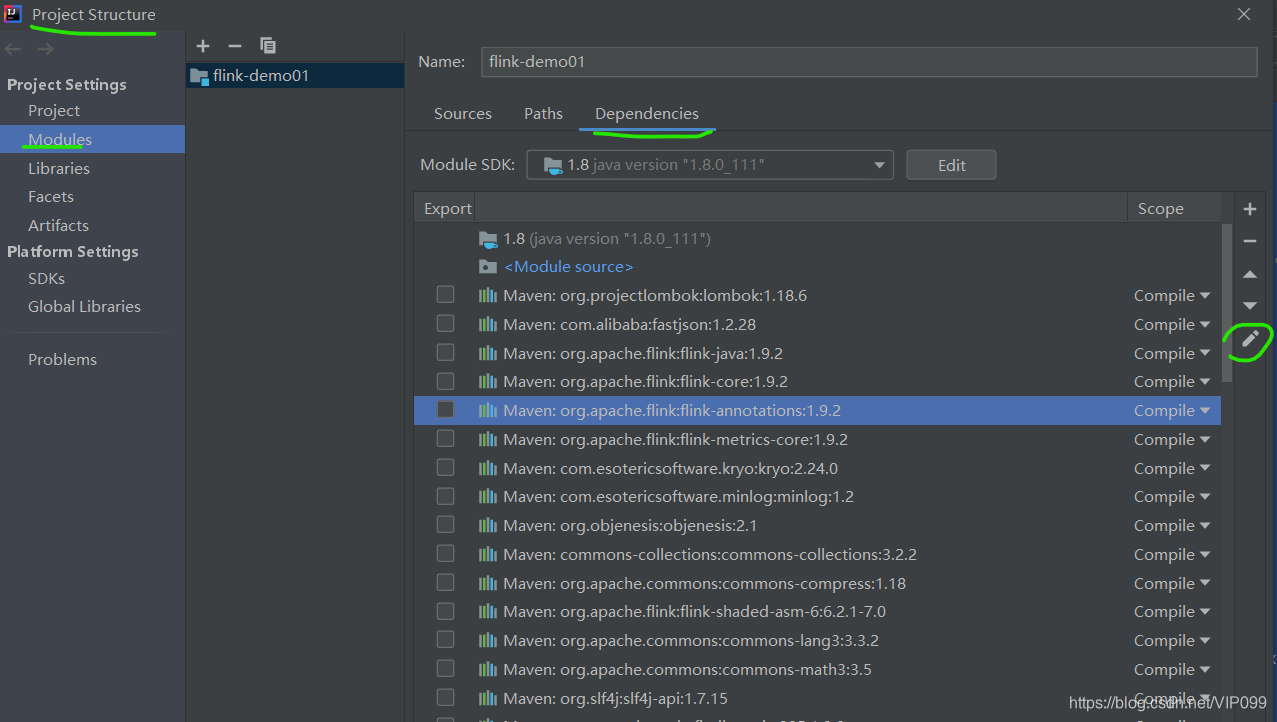Open SDKs under Platform Settings
The image size is (1277, 722).
pyautogui.click(x=46, y=278)
